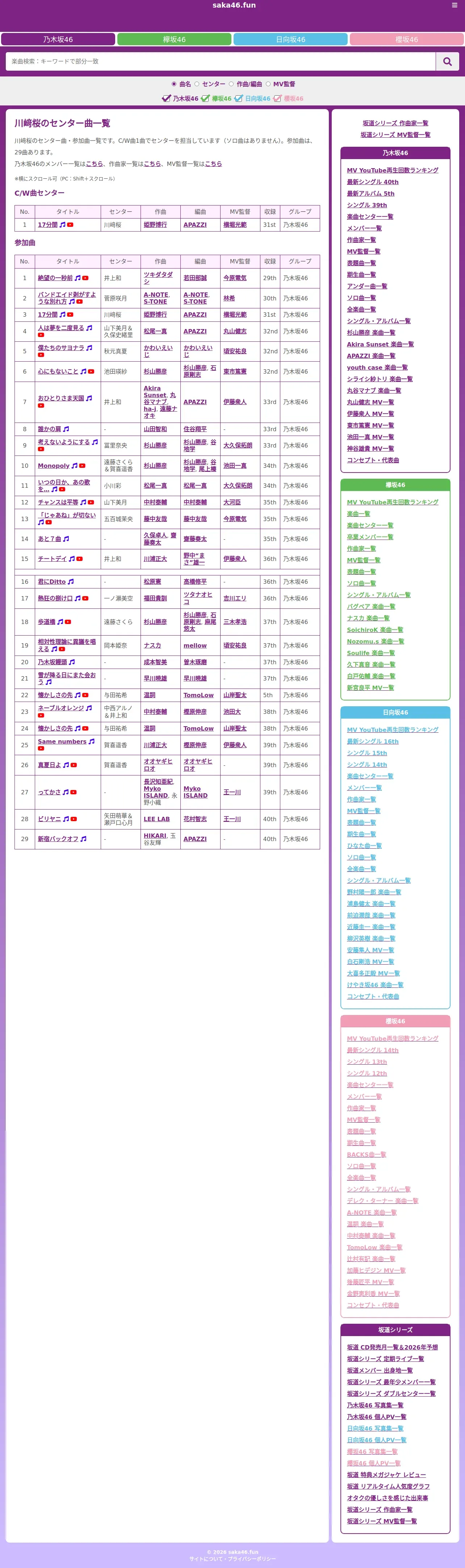This screenshot has height=1568, width=465.
Task: Open composer link LEE LAB
Action: [x=156, y=819]
